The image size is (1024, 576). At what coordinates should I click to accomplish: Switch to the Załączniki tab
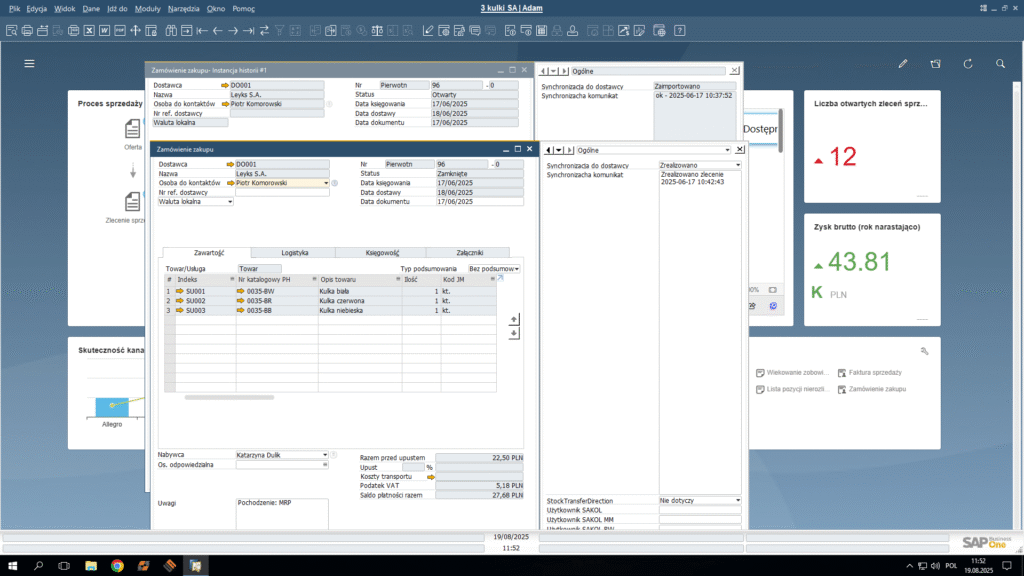coord(470,253)
